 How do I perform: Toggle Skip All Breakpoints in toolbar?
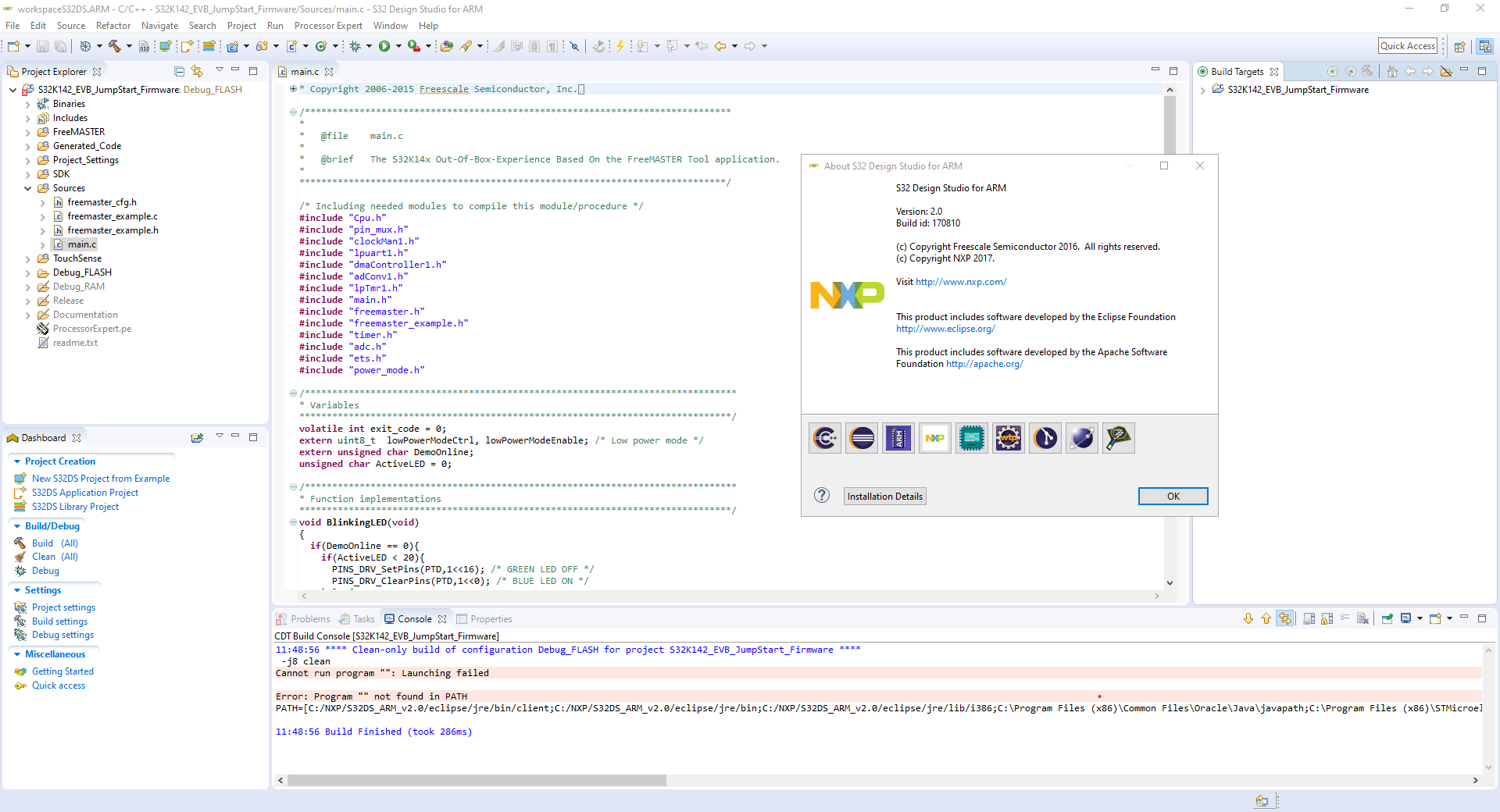click(x=574, y=46)
